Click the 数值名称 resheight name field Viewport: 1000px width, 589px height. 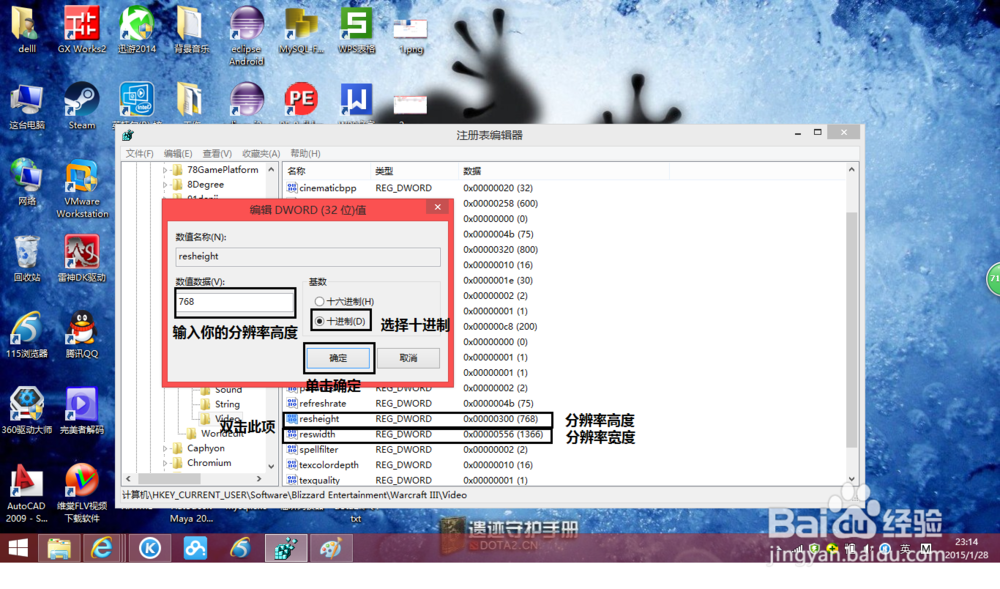point(307,256)
